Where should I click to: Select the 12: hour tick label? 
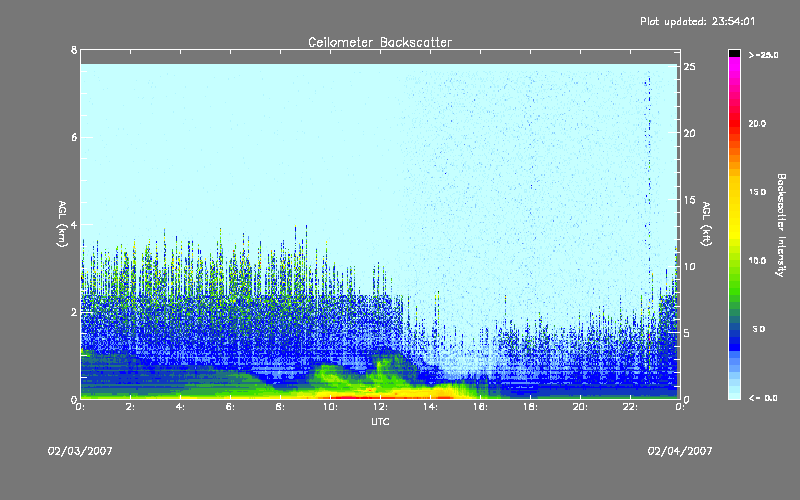pyautogui.click(x=380, y=407)
